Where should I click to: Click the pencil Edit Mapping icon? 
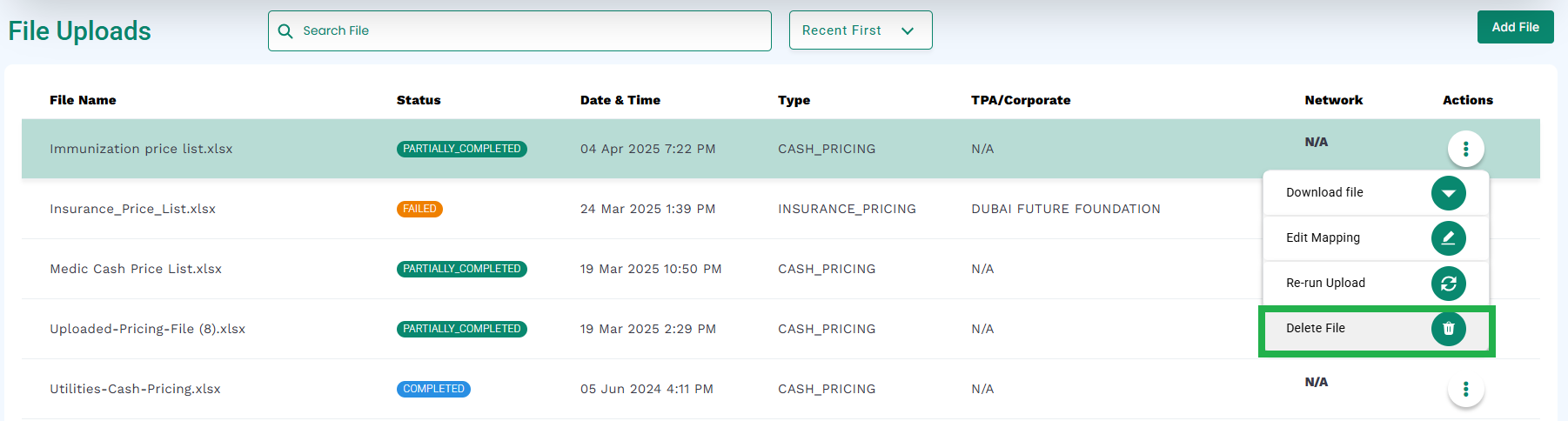(x=1448, y=238)
